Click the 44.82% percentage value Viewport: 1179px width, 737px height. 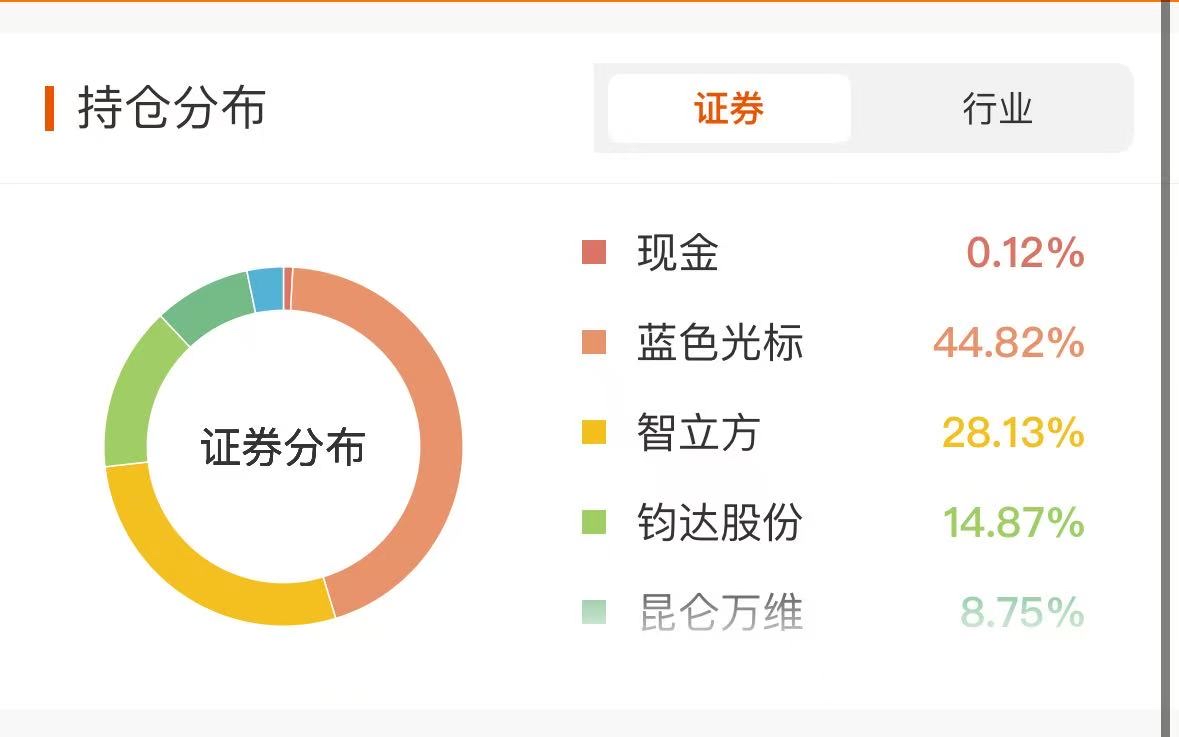pos(1008,343)
